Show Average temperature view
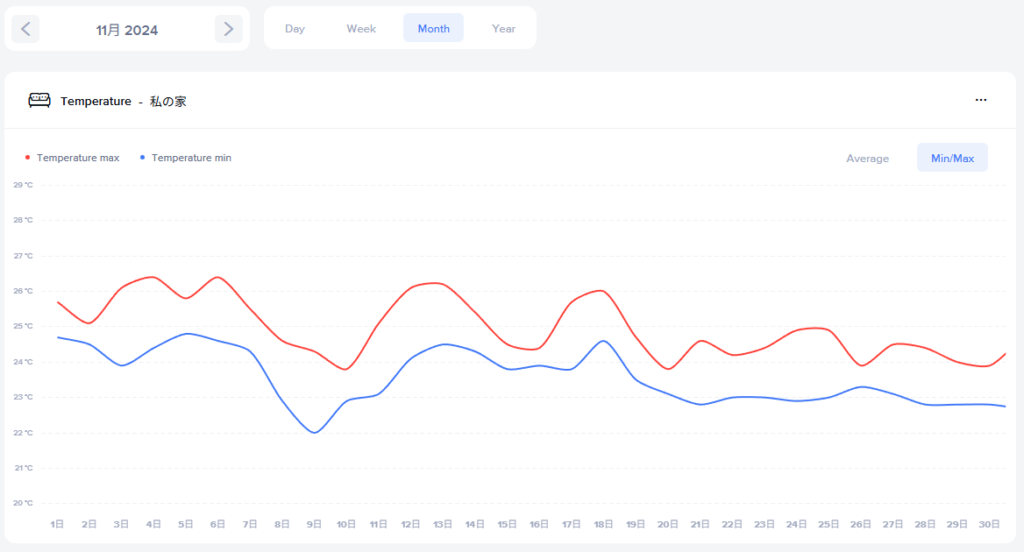 (867, 158)
